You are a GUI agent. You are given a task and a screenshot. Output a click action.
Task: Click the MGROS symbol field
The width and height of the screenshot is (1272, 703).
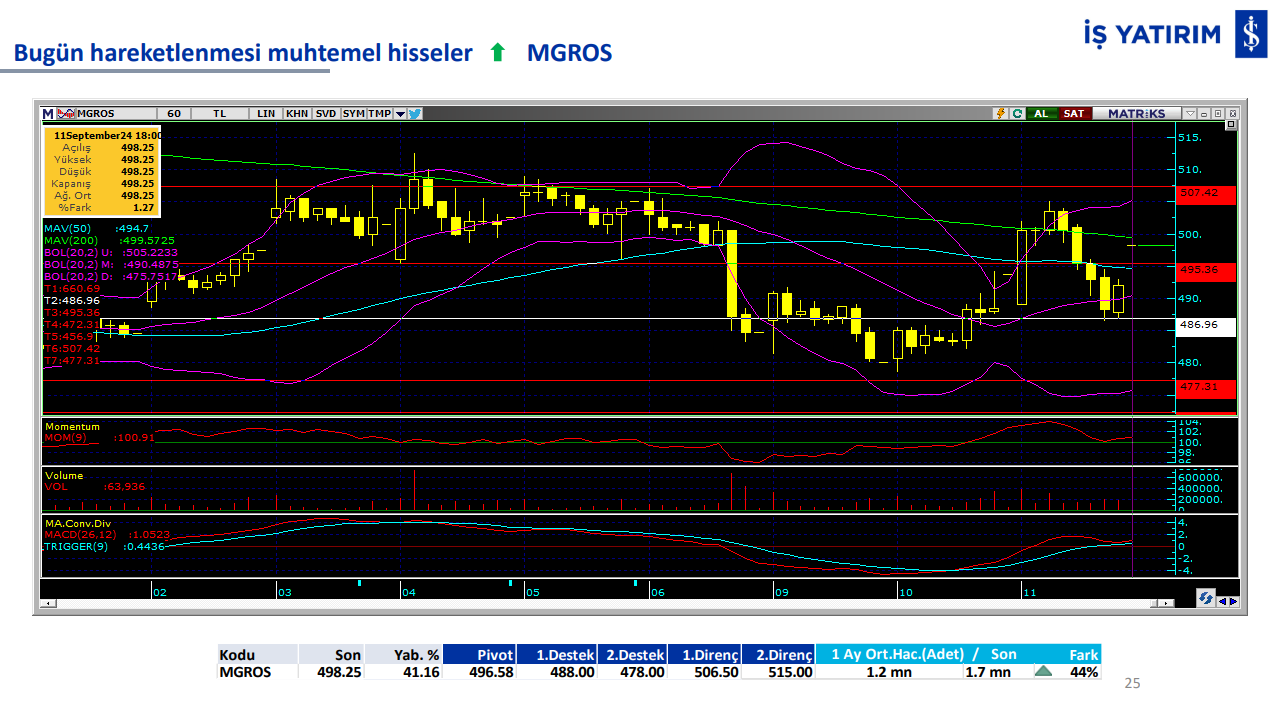(114, 113)
